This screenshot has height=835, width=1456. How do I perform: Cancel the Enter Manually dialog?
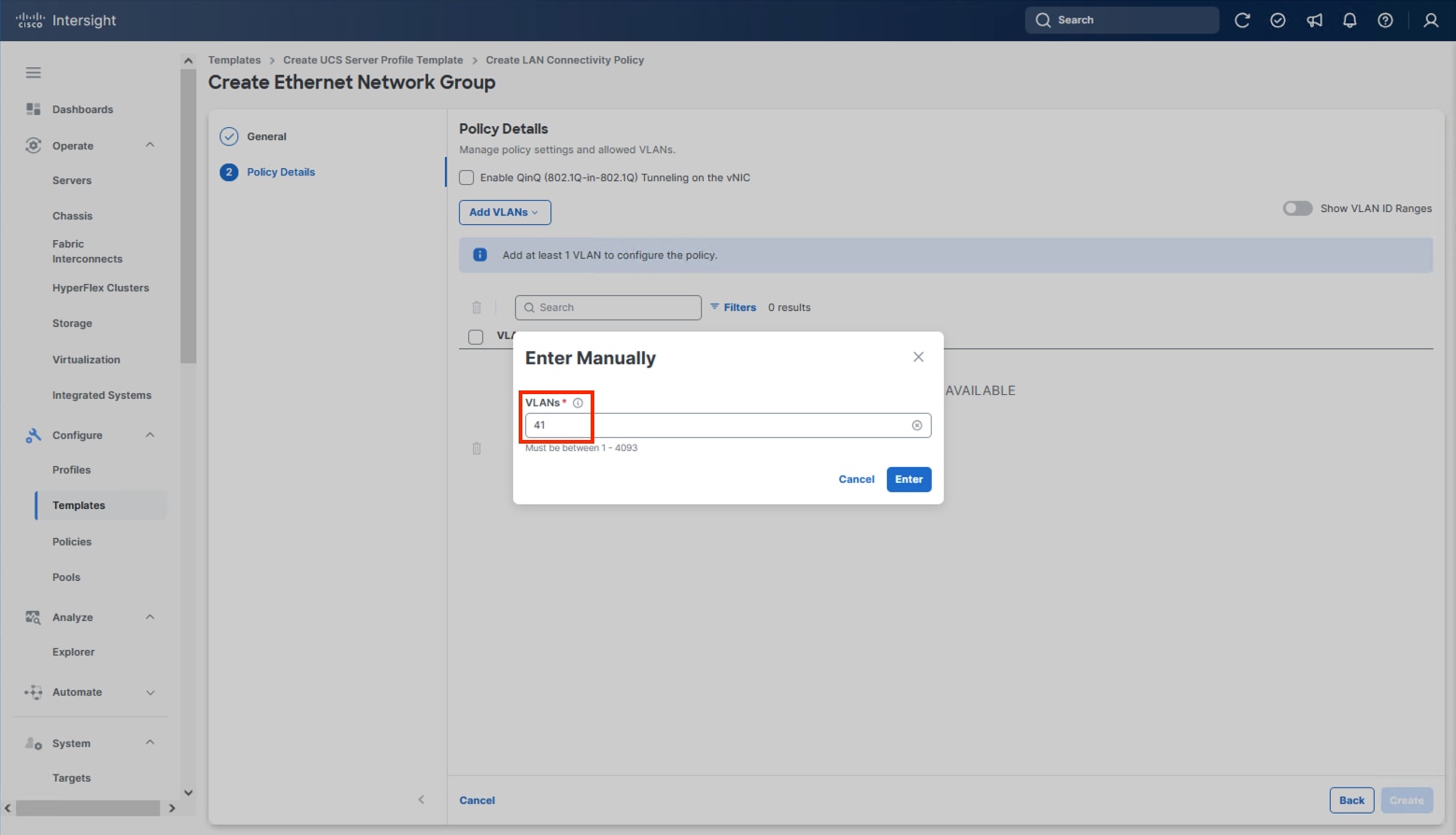coord(855,478)
